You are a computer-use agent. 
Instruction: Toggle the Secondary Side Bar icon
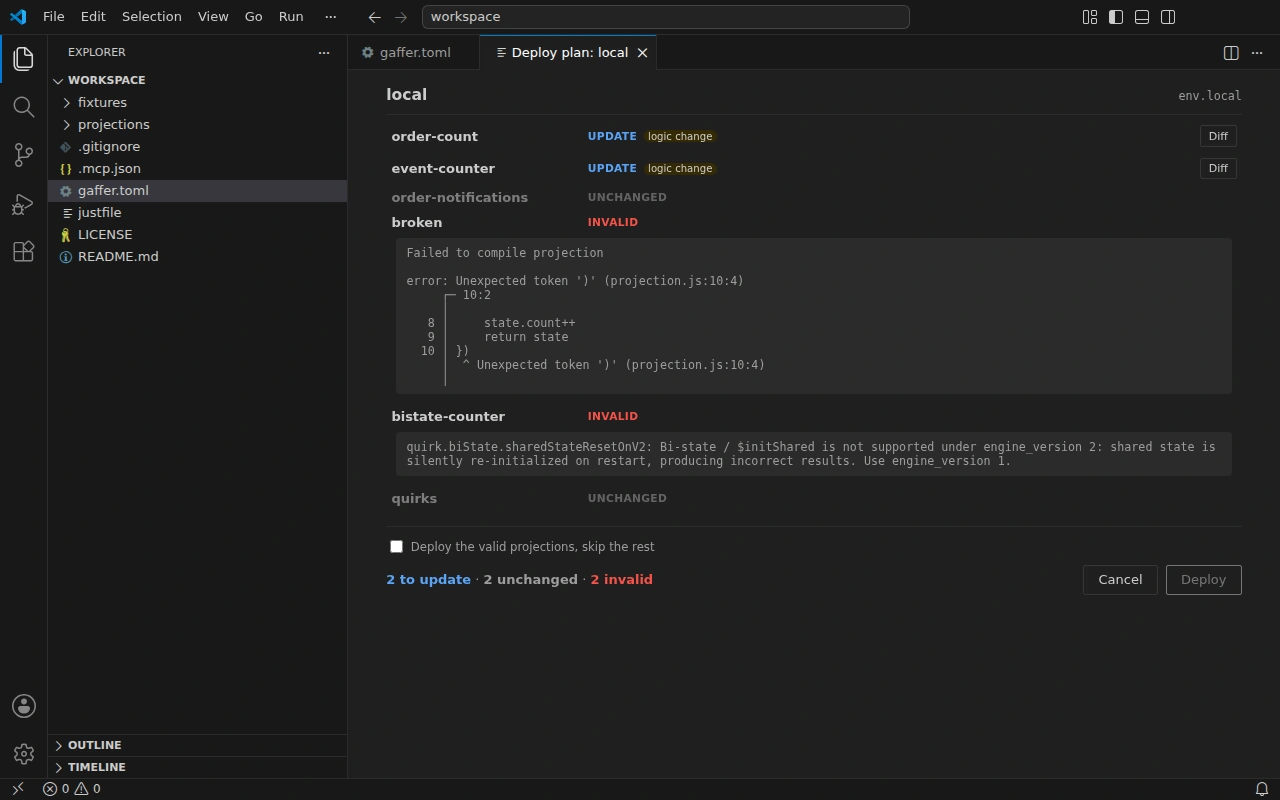(1168, 17)
